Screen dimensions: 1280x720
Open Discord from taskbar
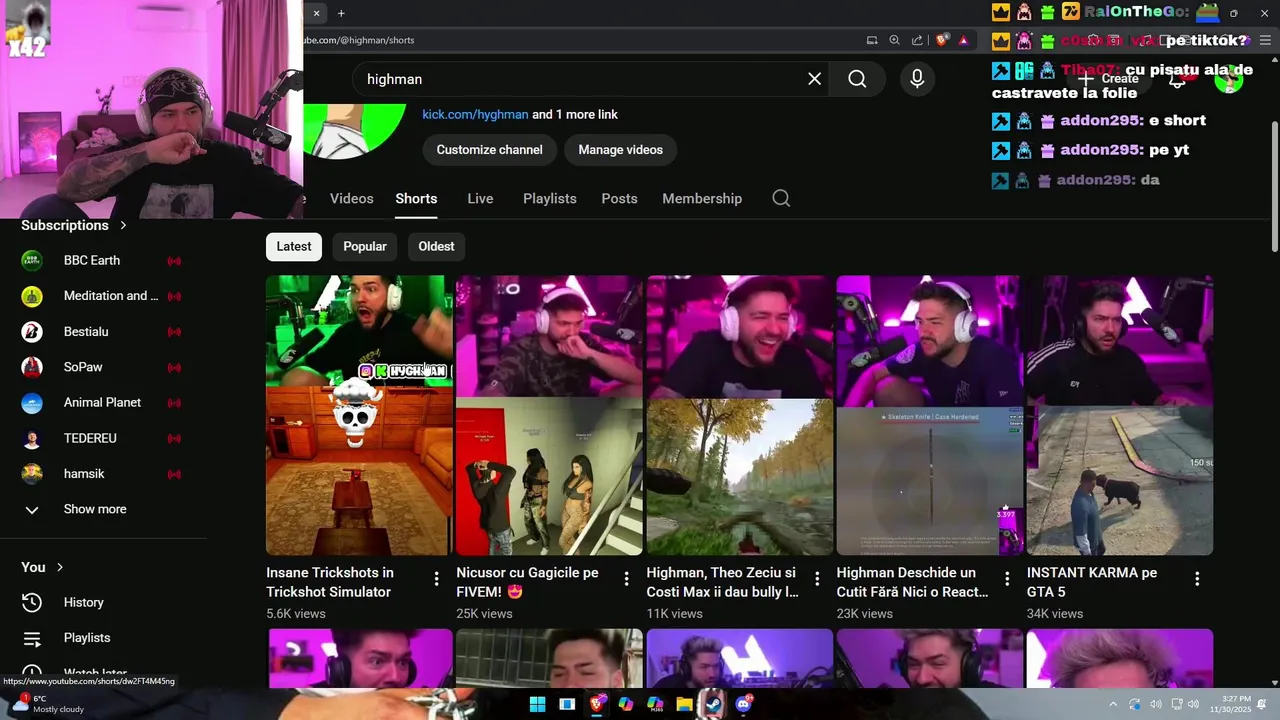(743, 704)
